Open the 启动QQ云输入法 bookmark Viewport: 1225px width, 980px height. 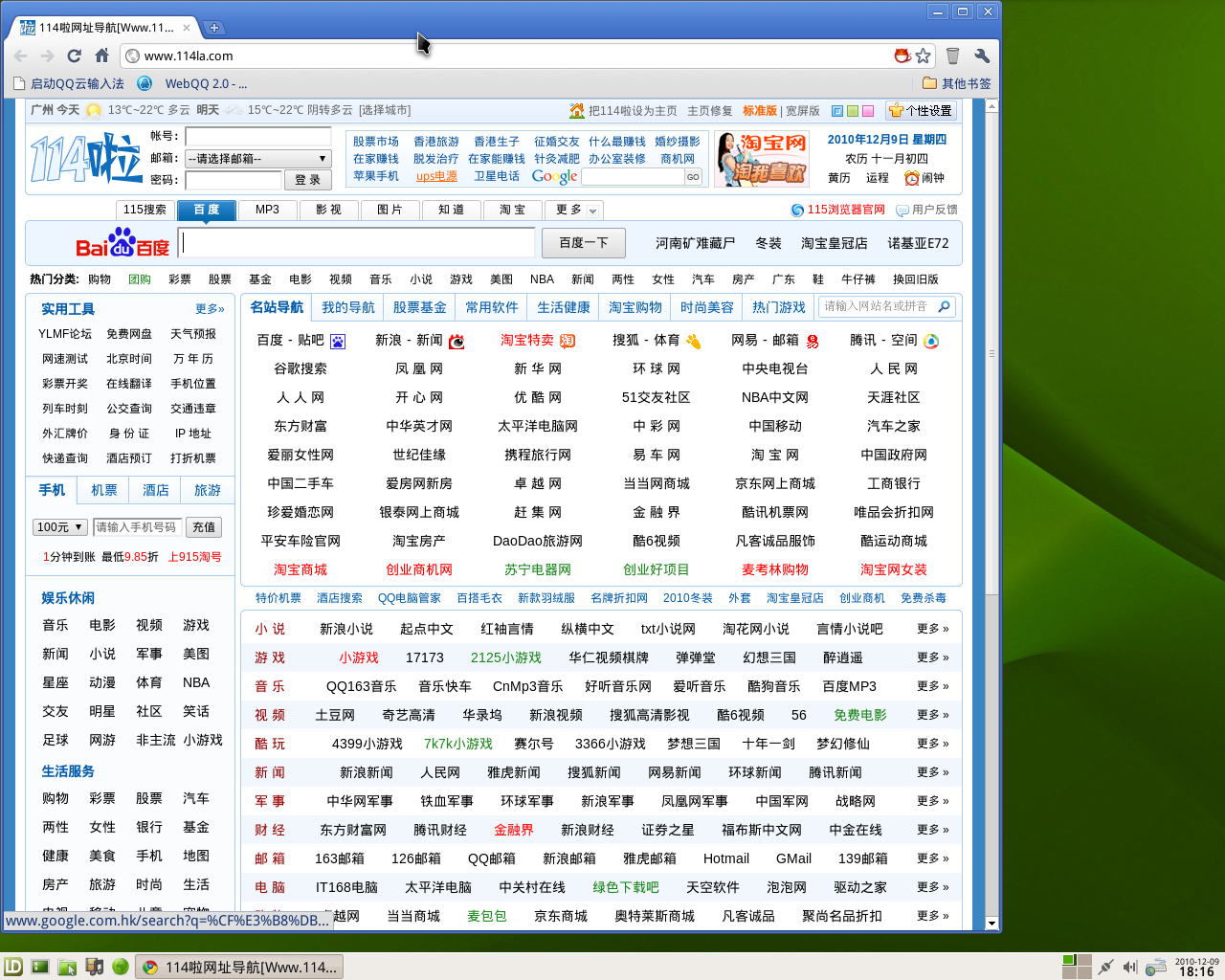(x=68, y=83)
